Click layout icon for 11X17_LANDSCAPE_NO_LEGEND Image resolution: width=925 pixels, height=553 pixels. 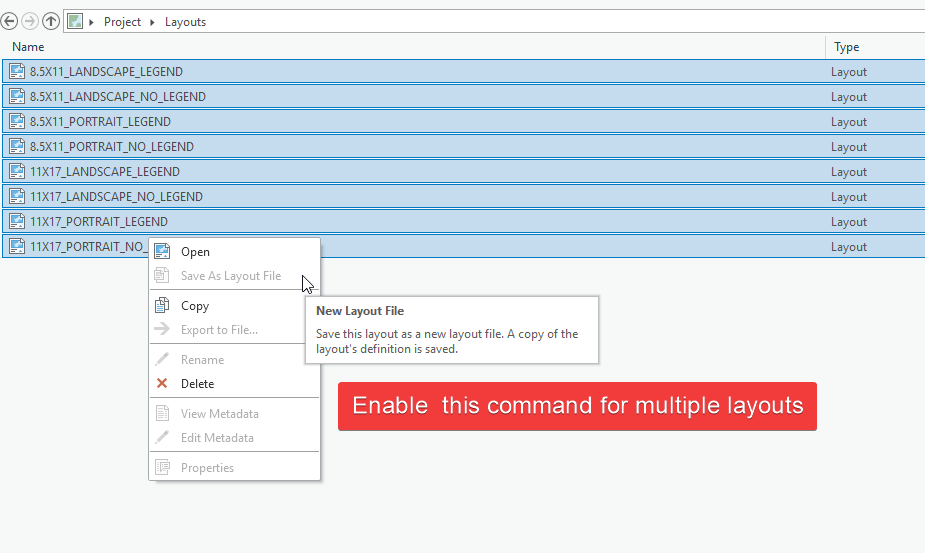[x=17, y=197]
